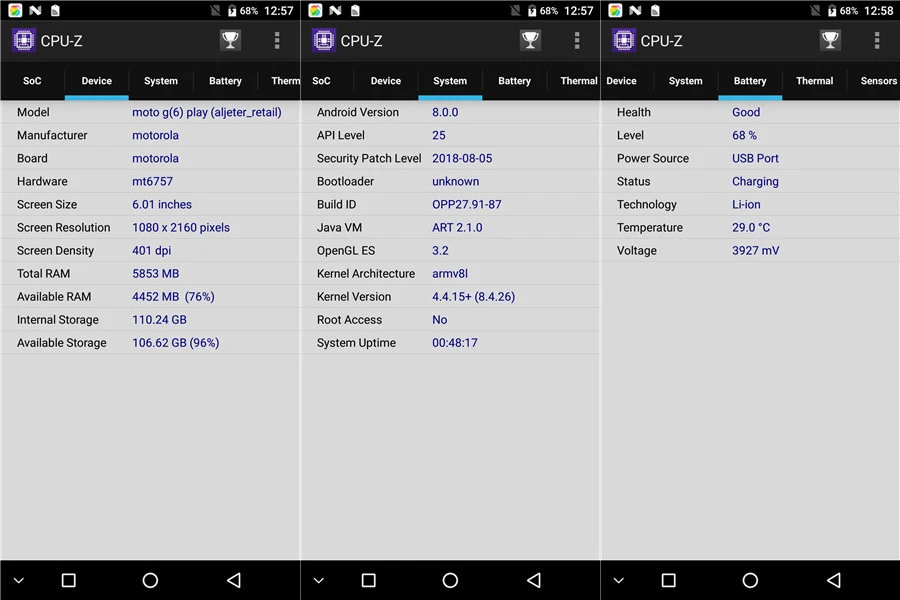Tap the CPU-Z app logo in right screen

[623, 40]
